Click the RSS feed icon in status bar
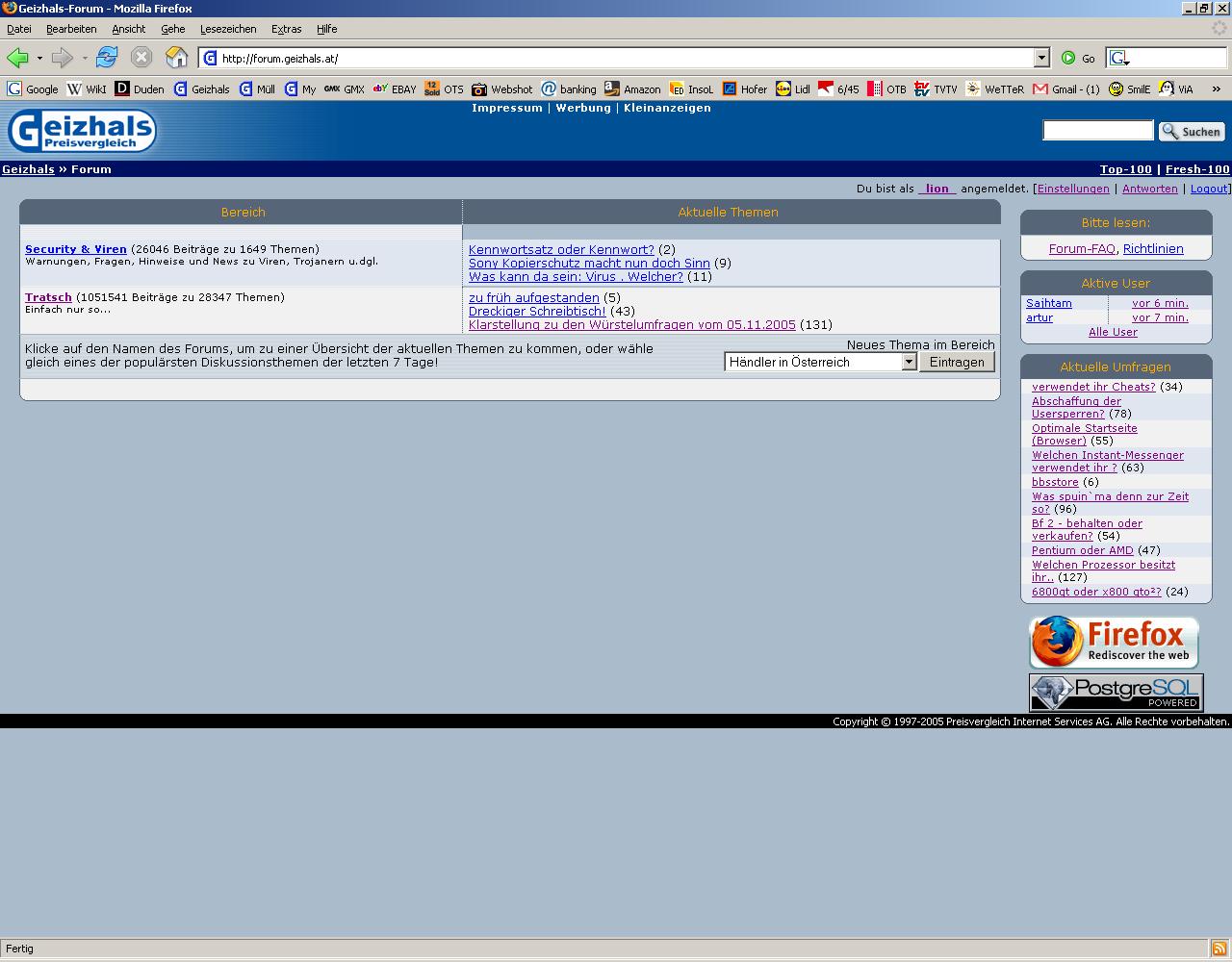The width and height of the screenshot is (1232, 962). 1219,949
